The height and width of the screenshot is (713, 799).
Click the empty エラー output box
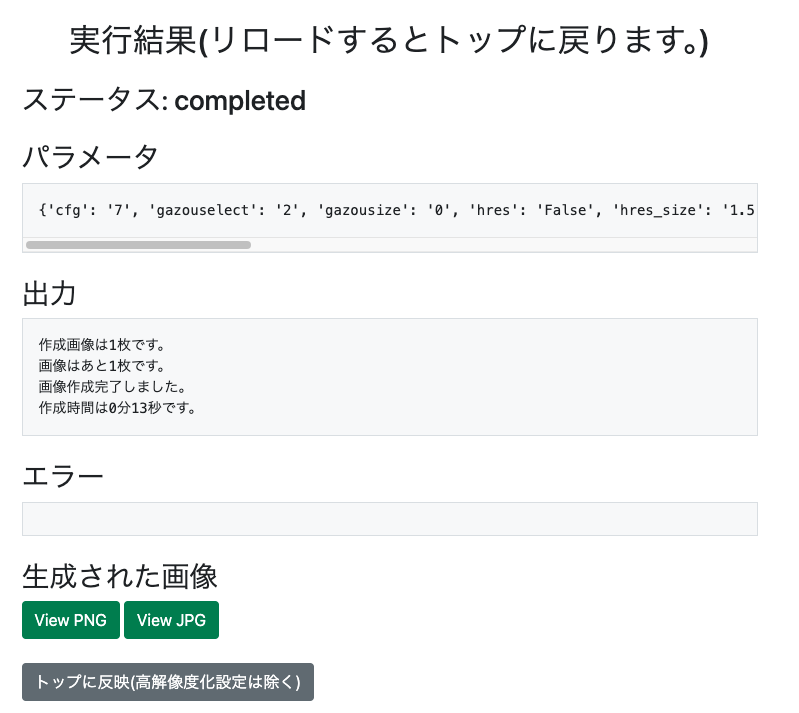coord(390,519)
